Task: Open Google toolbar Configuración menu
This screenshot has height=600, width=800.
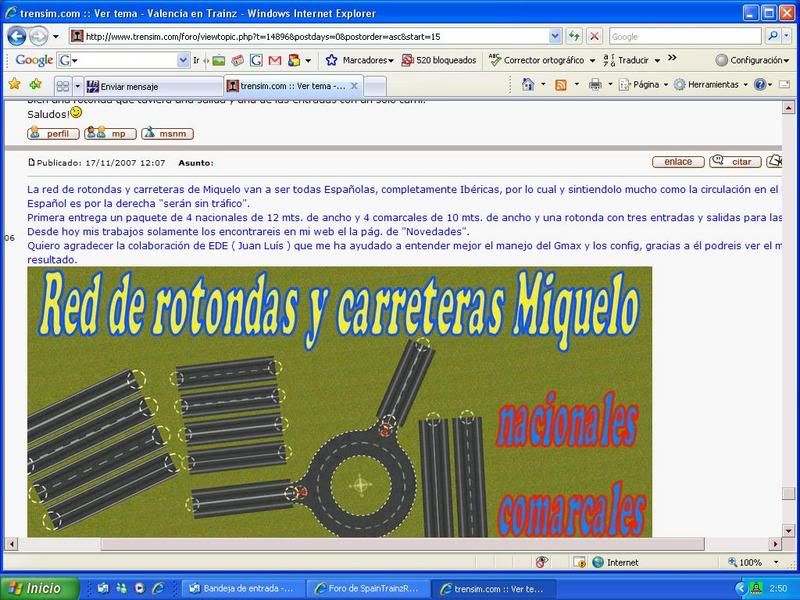Action: (752, 60)
